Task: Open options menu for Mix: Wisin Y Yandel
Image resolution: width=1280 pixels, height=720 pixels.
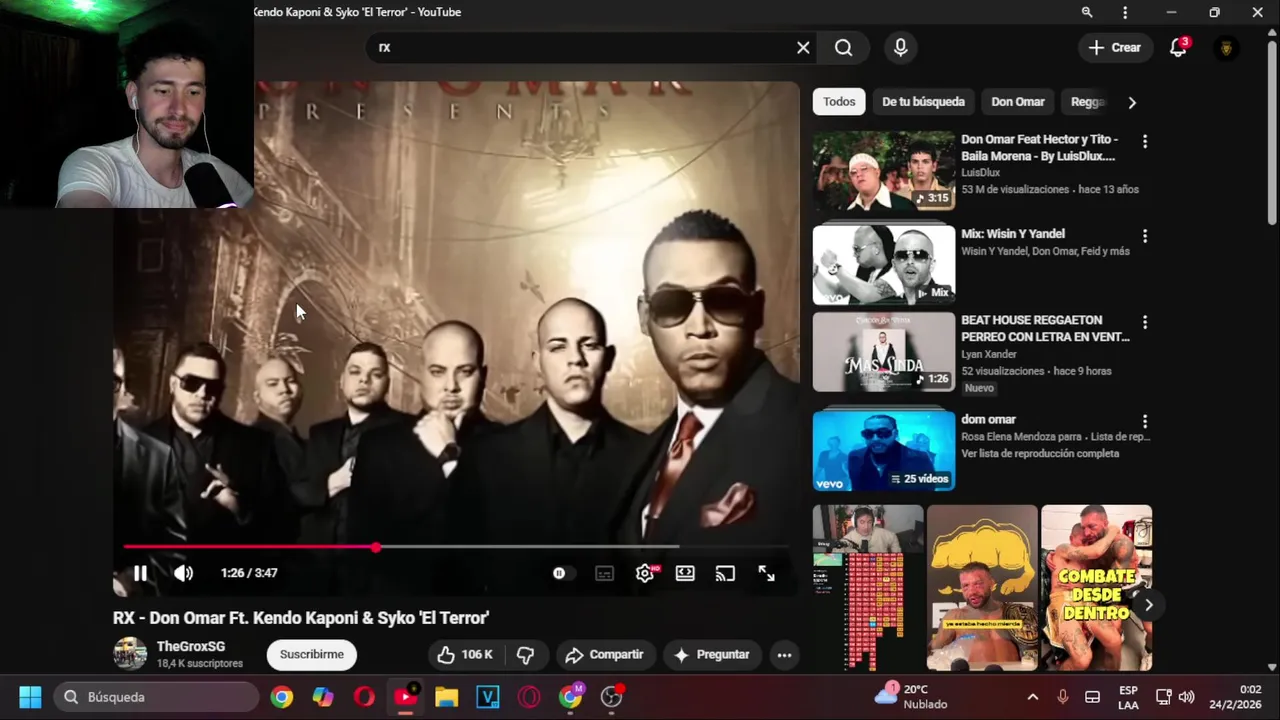Action: (x=1145, y=236)
